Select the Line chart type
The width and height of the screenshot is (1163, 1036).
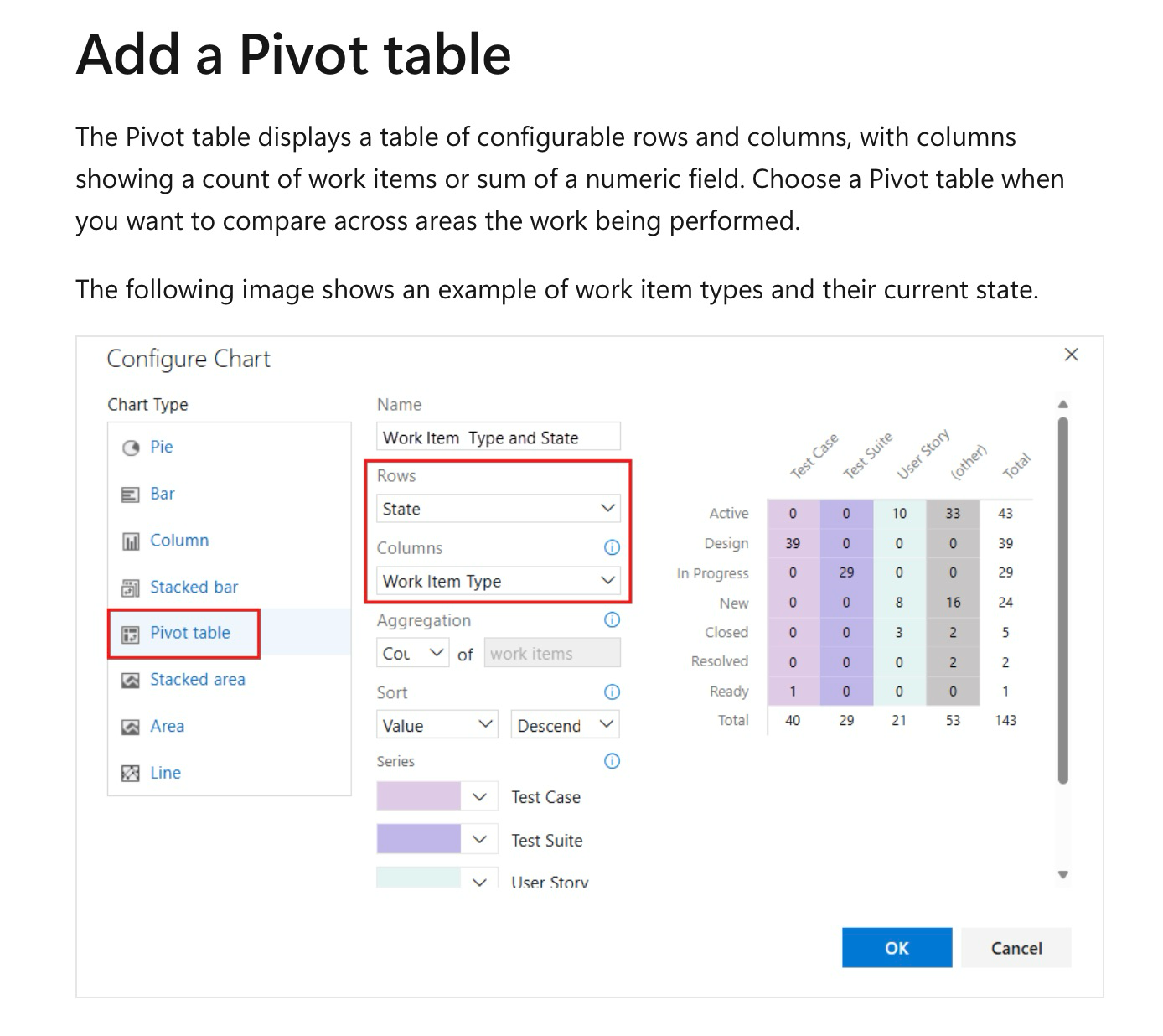click(164, 773)
